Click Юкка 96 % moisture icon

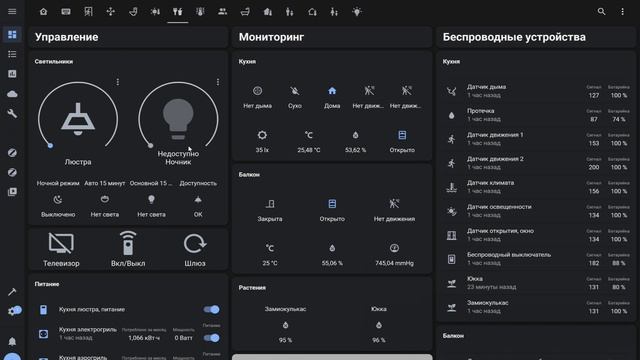click(379, 325)
